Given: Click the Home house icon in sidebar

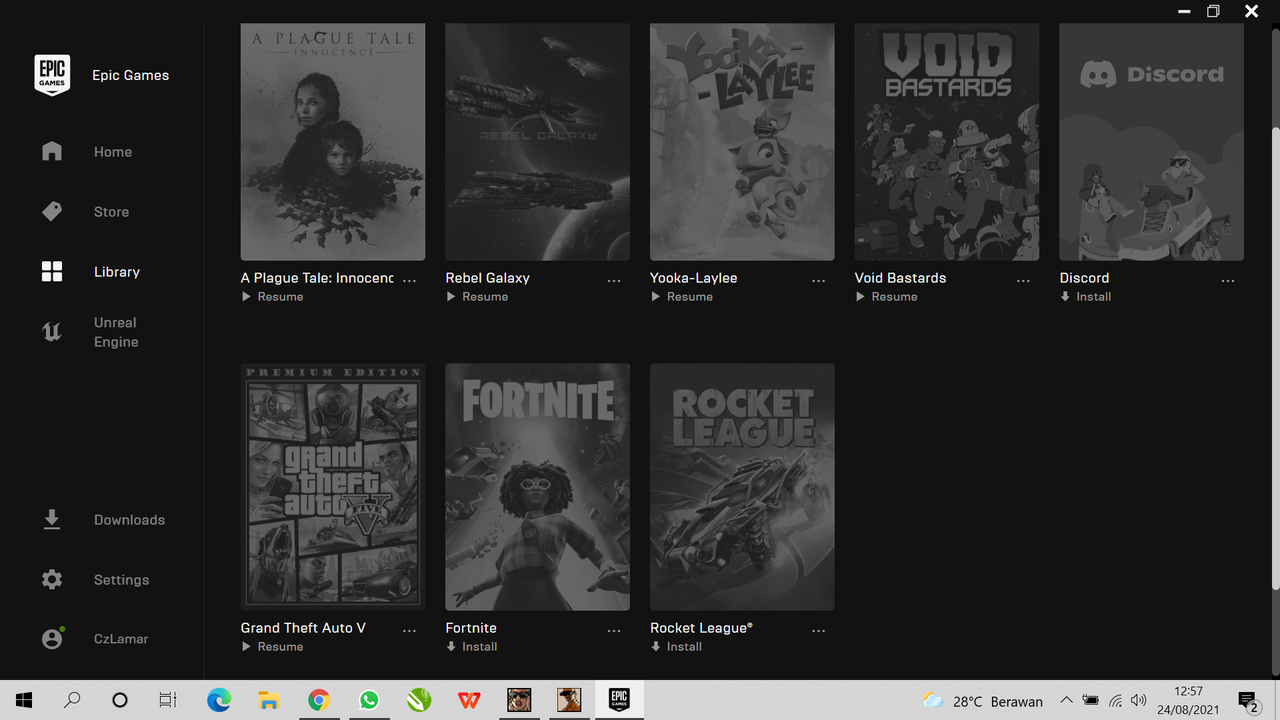Looking at the screenshot, I should (x=52, y=151).
